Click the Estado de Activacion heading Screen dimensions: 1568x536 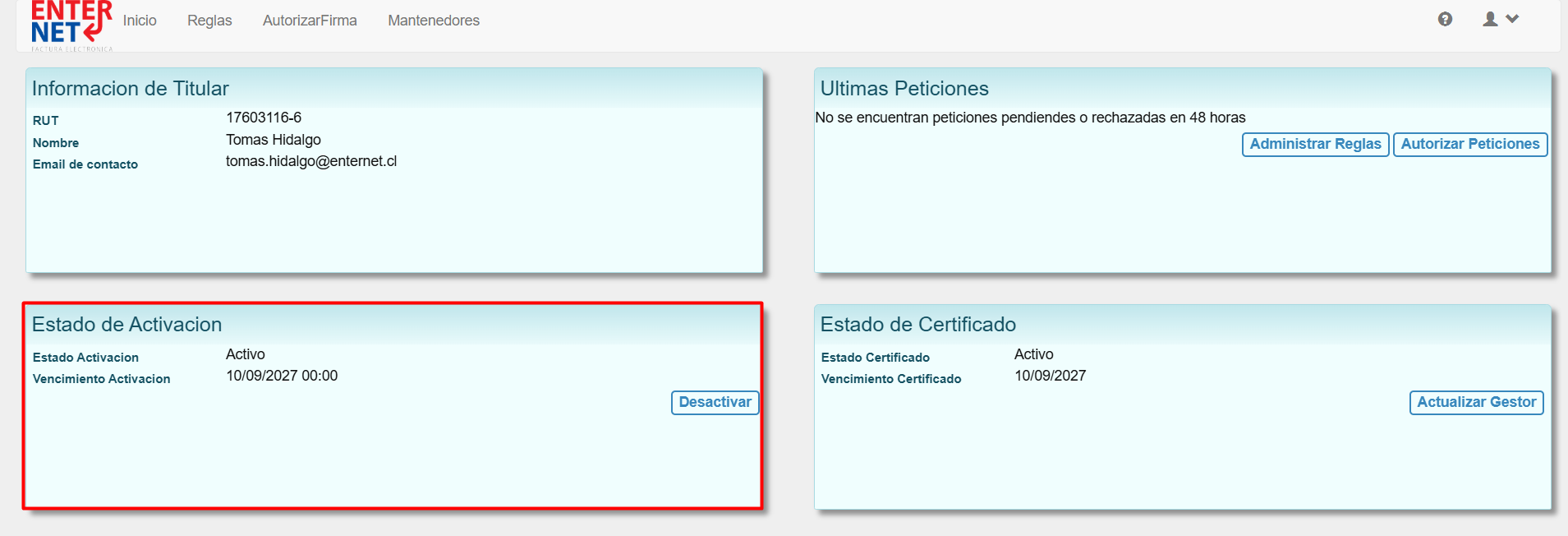(x=127, y=324)
